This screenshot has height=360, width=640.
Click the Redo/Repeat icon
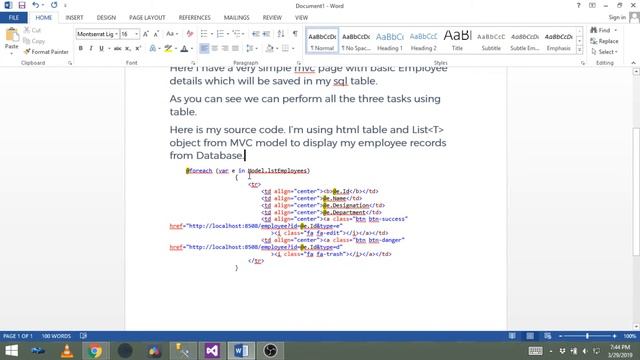[54, 6]
